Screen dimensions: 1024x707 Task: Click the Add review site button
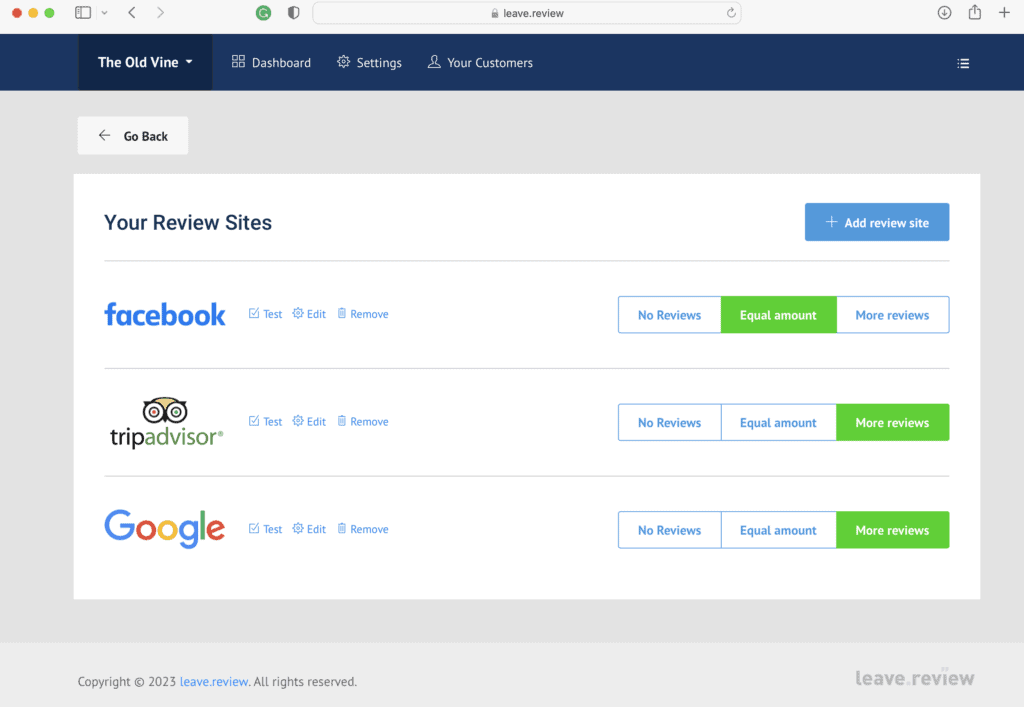click(876, 223)
